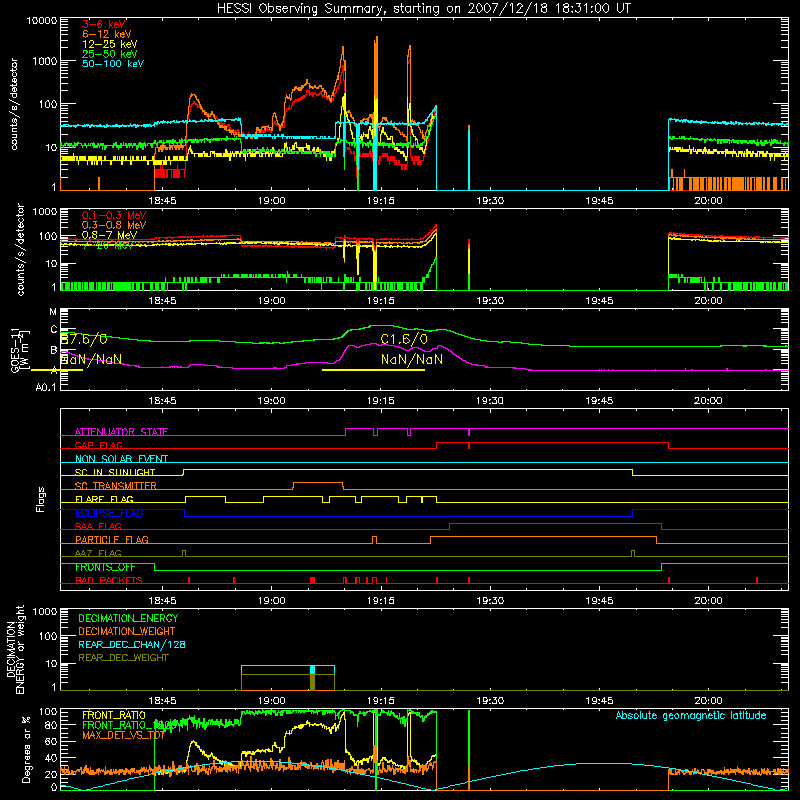Click the 10000 tick label of the top panel
This screenshot has width=800, height=800.
click(x=42, y=21)
